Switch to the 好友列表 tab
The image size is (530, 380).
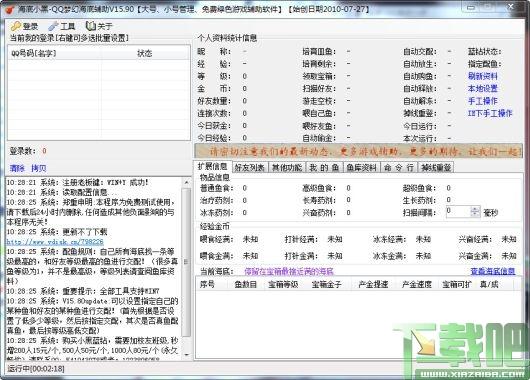(250, 167)
